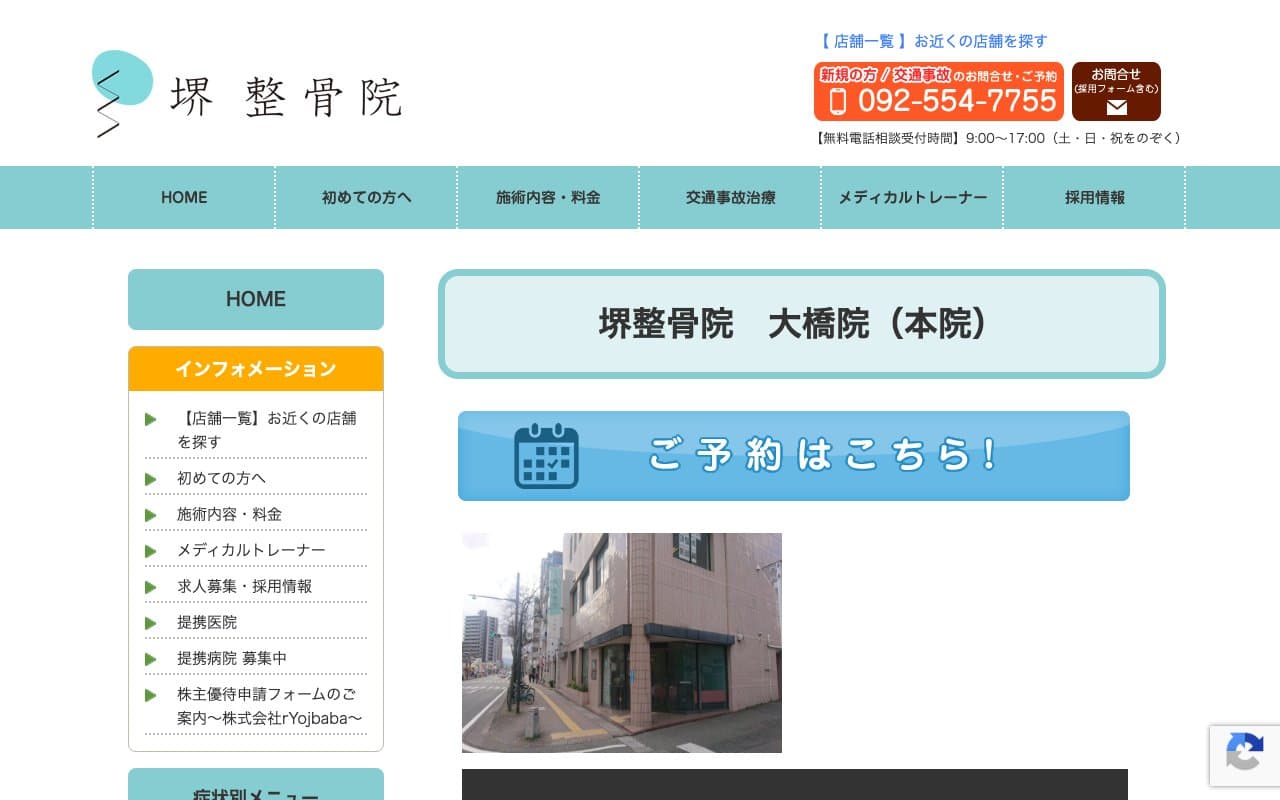
Task: Click the phone icon beside 092-554-7755
Action: (x=838, y=100)
